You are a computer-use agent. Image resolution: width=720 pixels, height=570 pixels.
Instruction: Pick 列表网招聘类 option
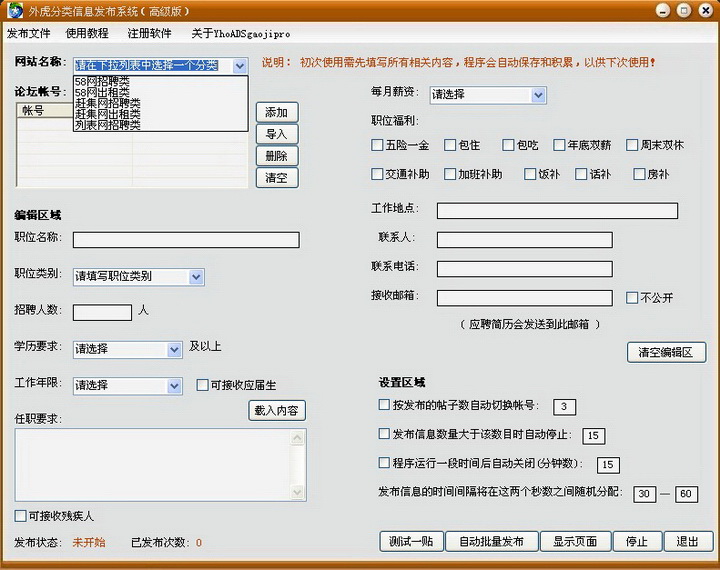[x=161, y=125]
